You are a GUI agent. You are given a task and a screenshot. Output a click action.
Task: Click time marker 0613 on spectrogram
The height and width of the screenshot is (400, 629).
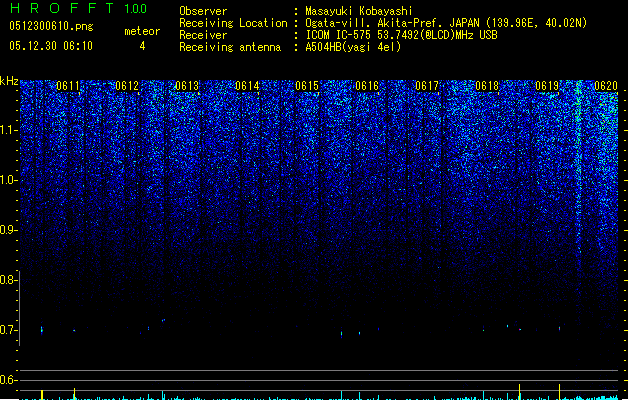[187, 86]
